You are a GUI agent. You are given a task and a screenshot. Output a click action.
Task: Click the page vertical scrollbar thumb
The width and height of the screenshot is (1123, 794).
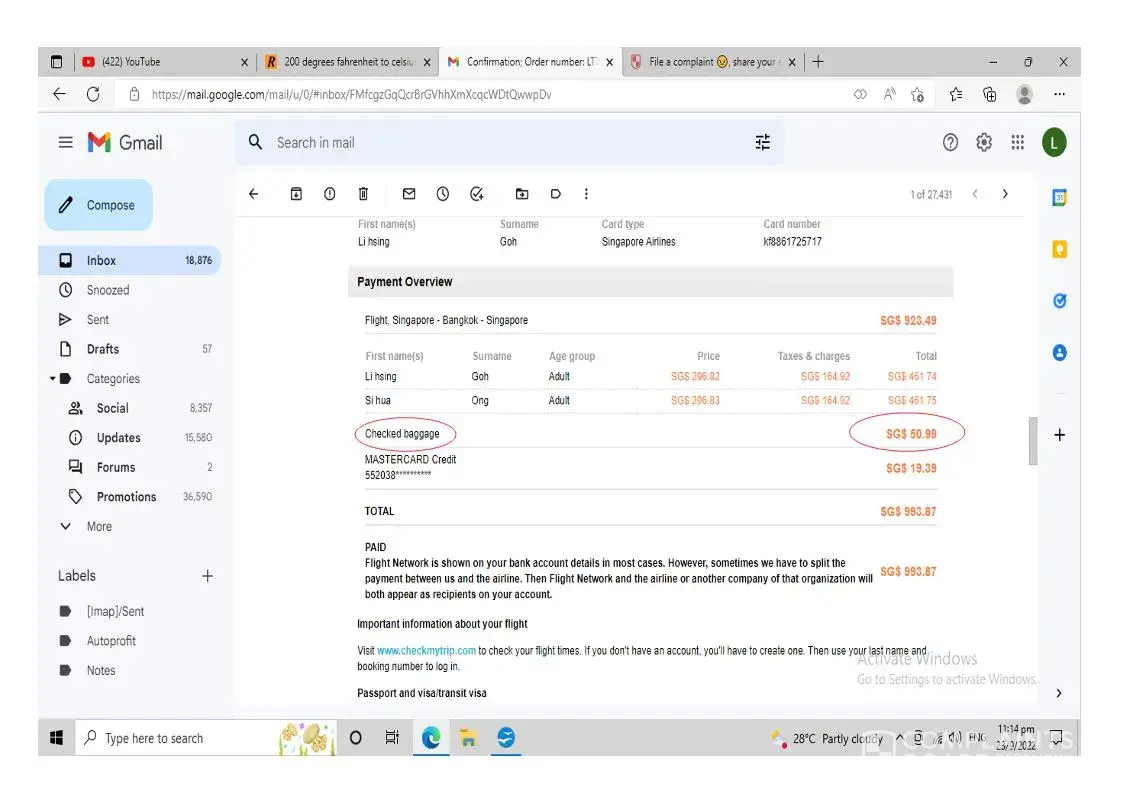[x=1033, y=441]
